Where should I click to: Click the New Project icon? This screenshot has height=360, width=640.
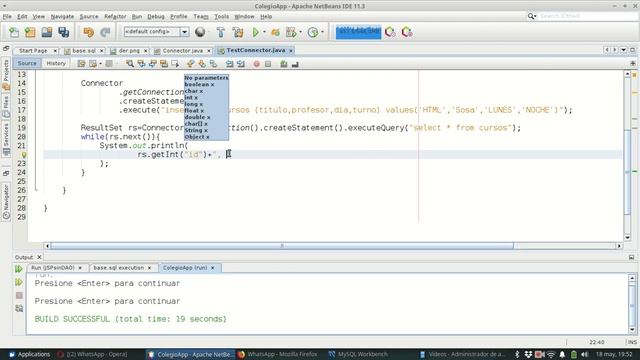click(x=30, y=32)
